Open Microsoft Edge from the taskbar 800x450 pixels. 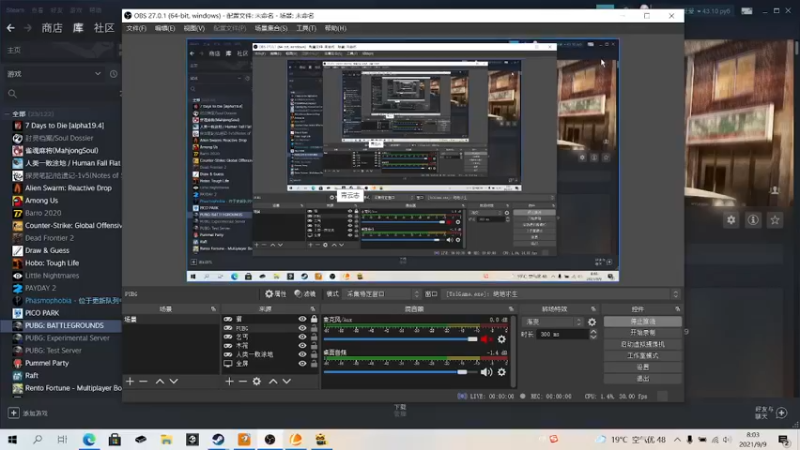click(x=89, y=439)
